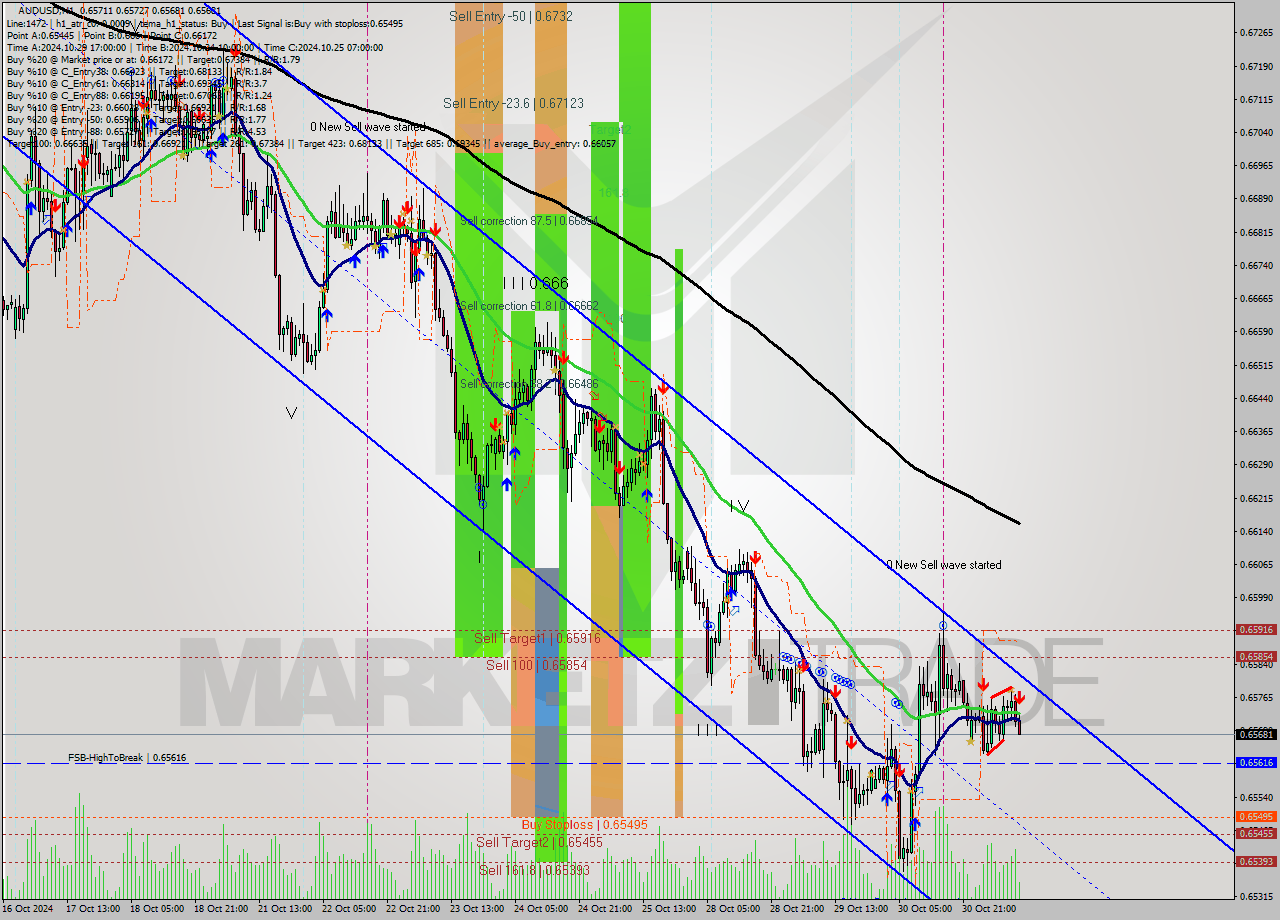Click the 0.66965 price axis label
The height and width of the screenshot is (920, 1280).
(1255, 166)
